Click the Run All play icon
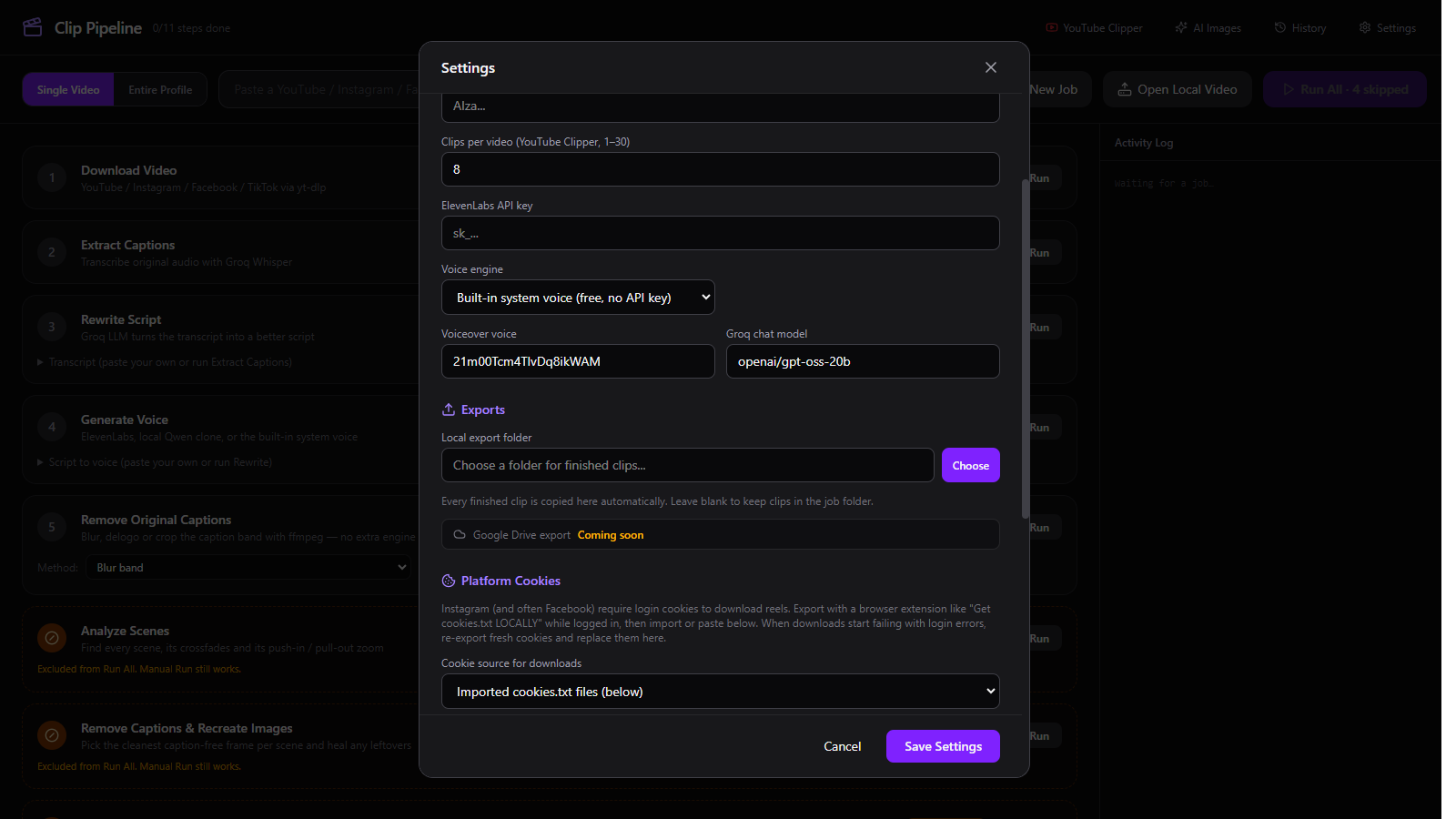 tap(1289, 89)
